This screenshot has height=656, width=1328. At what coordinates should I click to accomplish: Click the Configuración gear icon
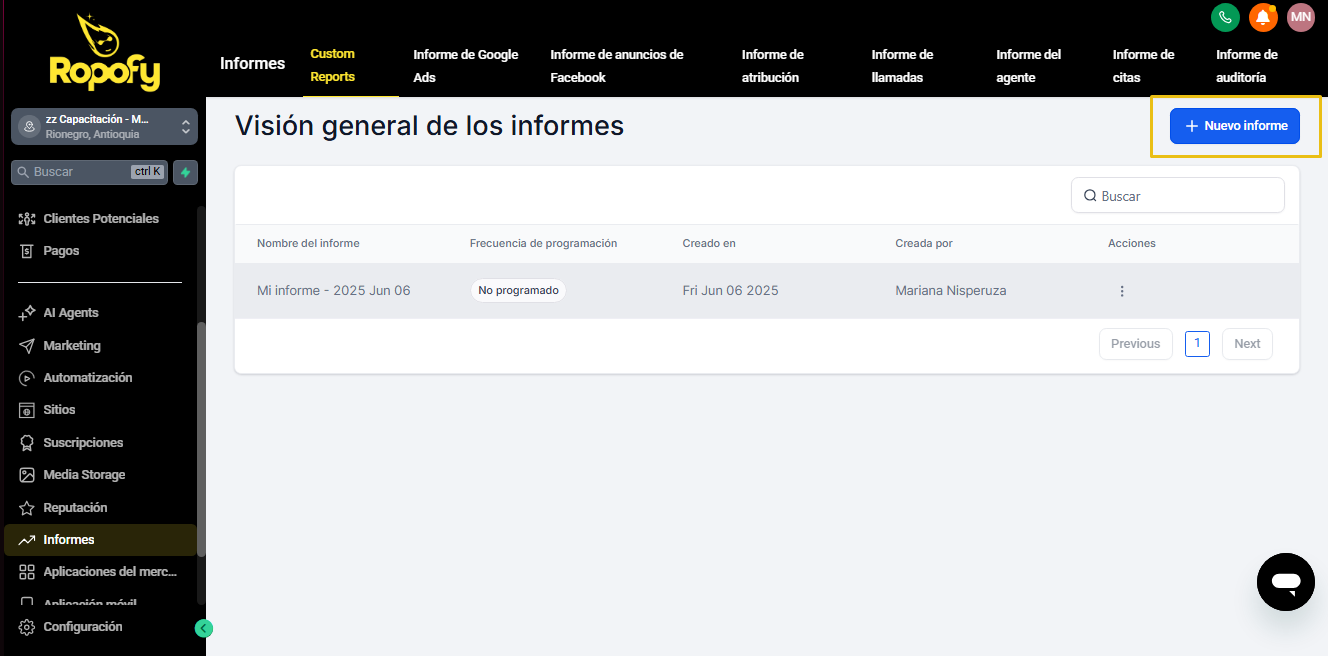[27, 627]
